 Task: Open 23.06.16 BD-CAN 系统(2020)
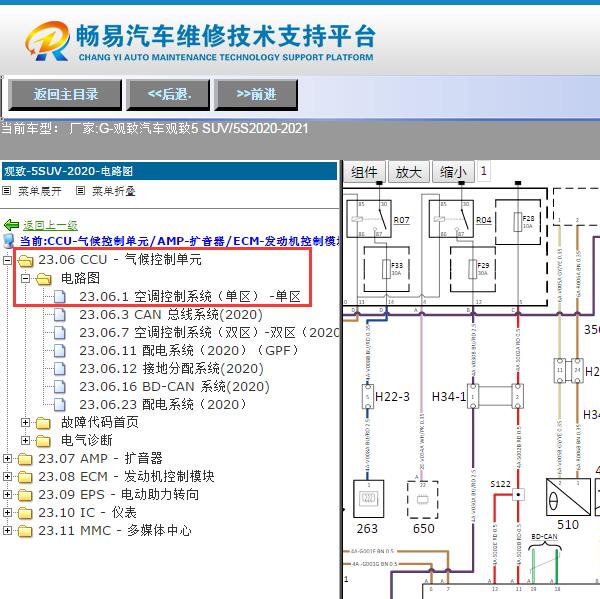click(x=174, y=387)
